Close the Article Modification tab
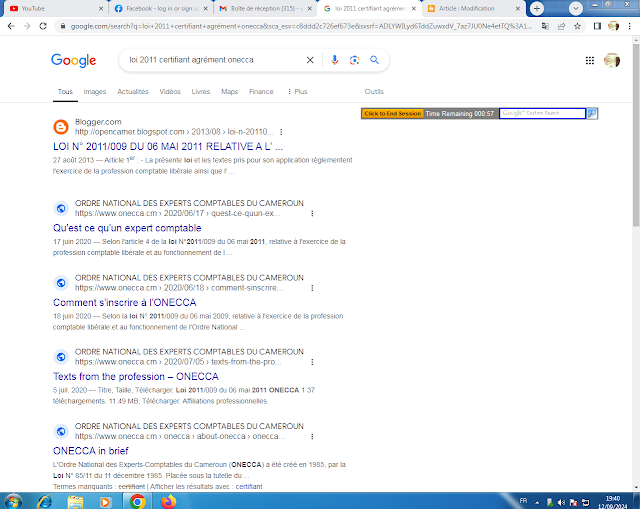This screenshot has height=509, width=640. (x=518, y=8)
